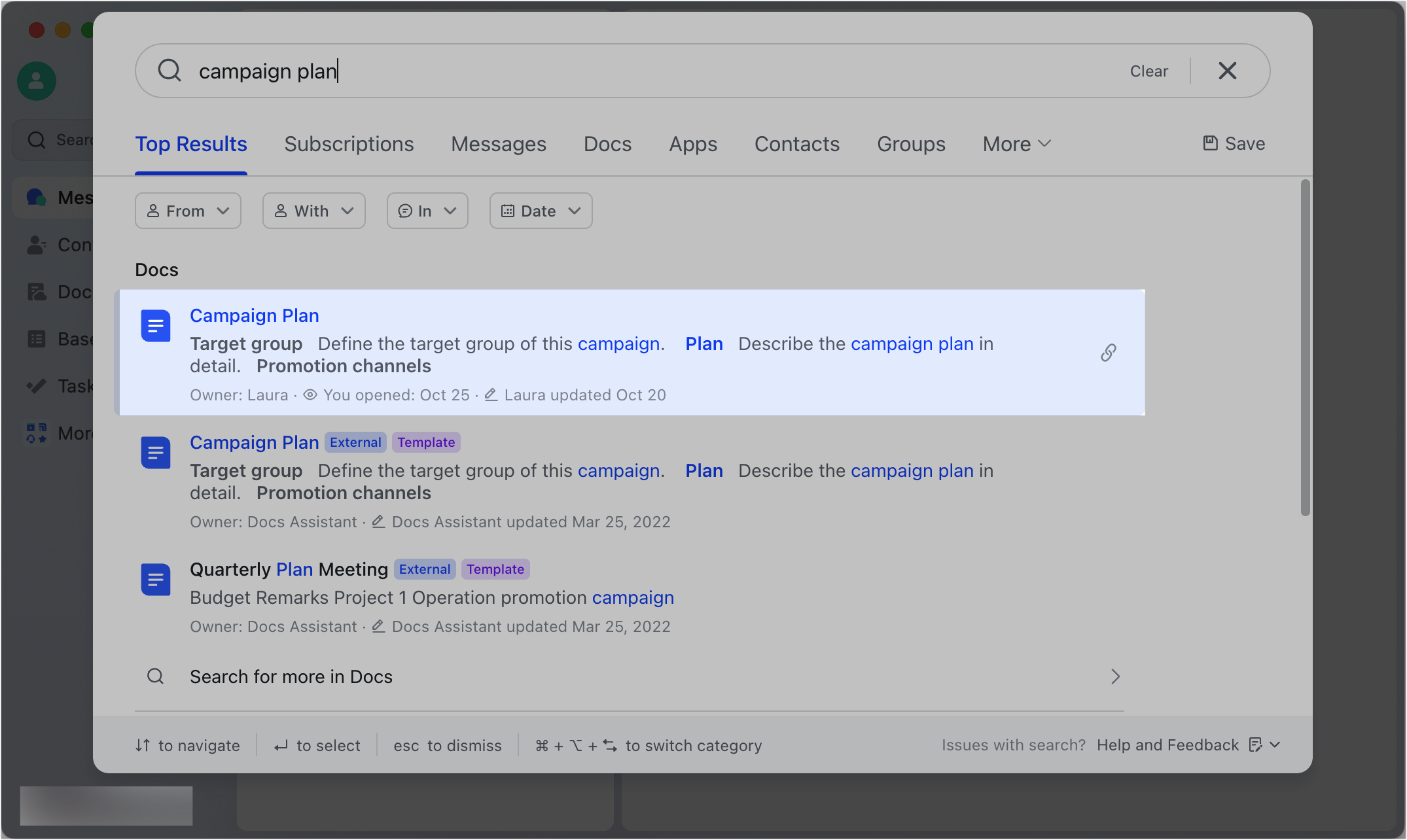The width and height of the screenshot is (1407, 840).
Task: Open the From filter dropdown
Action: (x=188, y=211)
